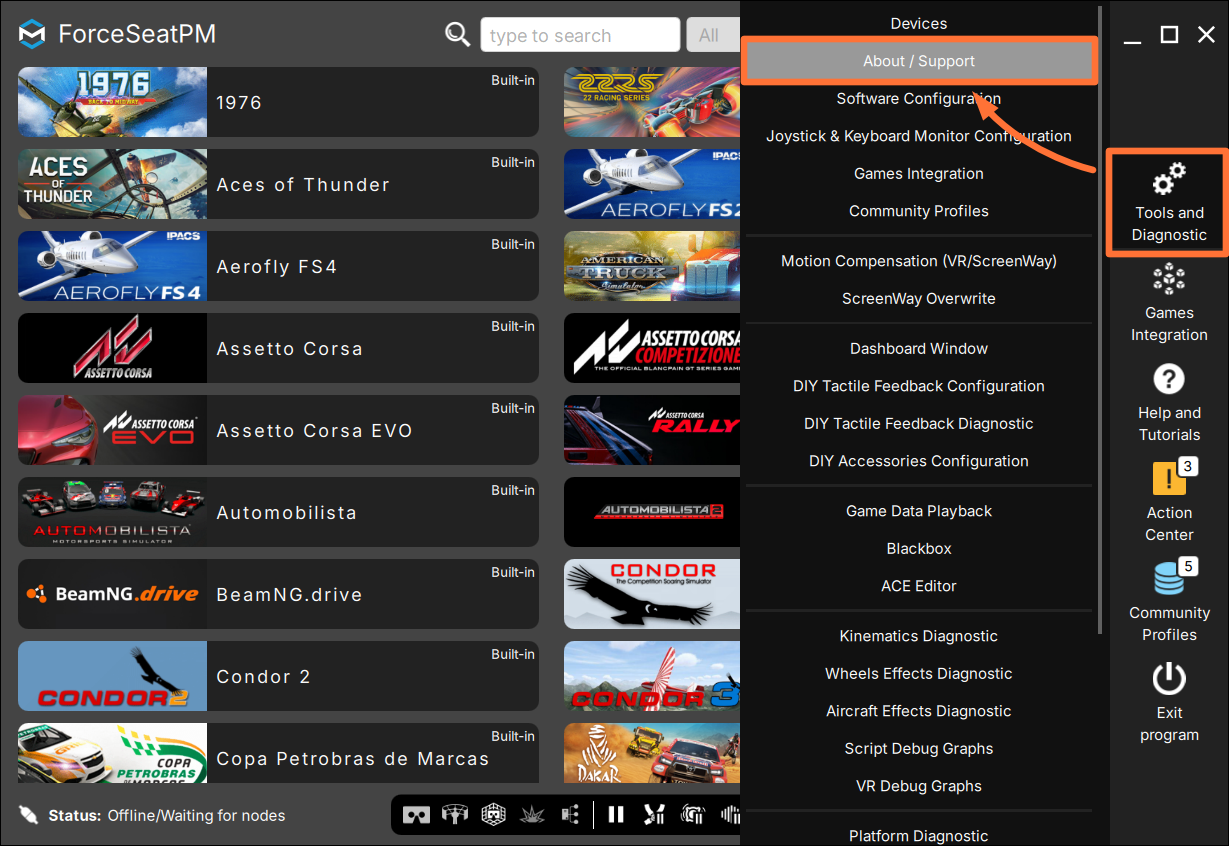
Task: Open Tools and Diagnostic gear icon
Action: 1168,180
